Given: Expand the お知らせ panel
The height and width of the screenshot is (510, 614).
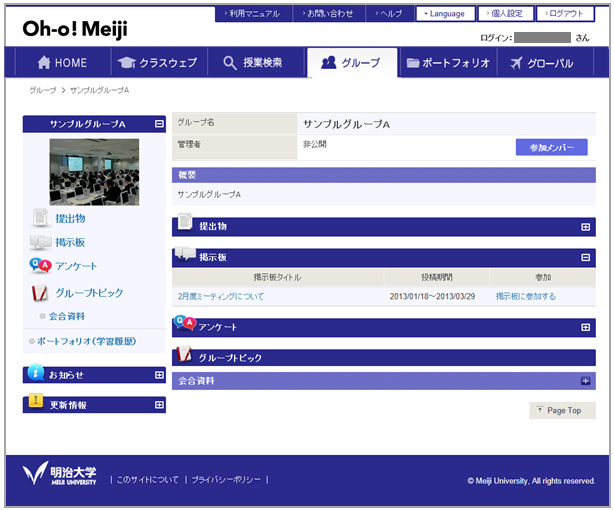Looking at the screenshot, I should [159, 375].
